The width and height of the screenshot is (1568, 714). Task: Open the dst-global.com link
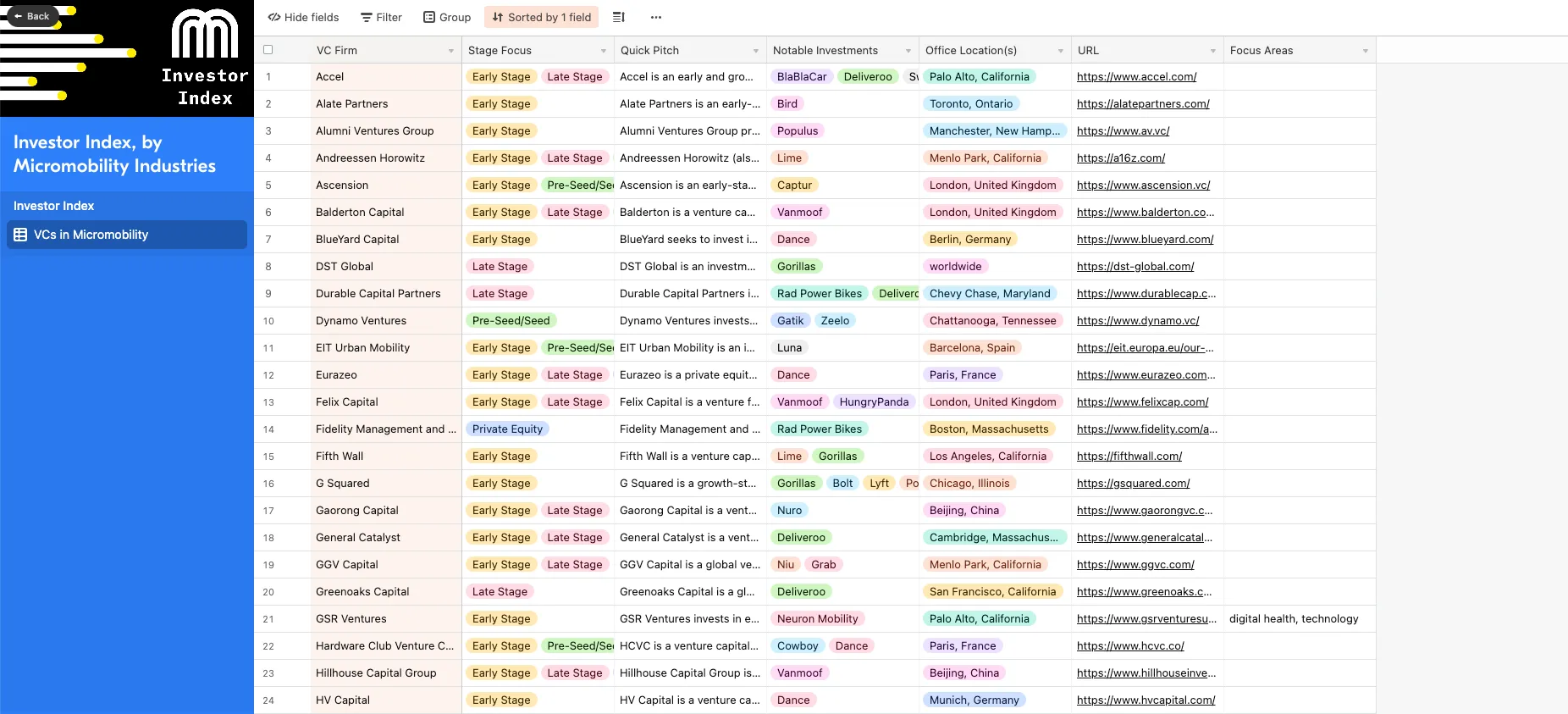[x=1135, y=266]
